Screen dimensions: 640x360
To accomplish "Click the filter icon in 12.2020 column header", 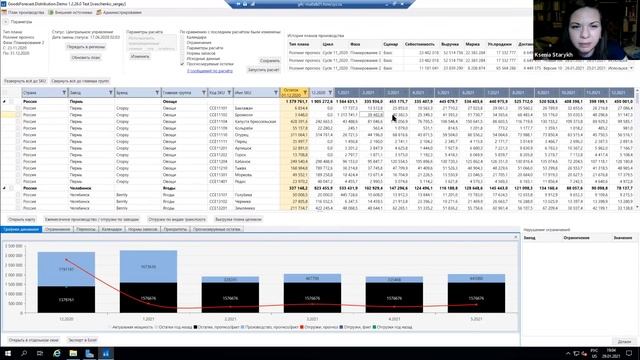I will (x=330, y=93).
